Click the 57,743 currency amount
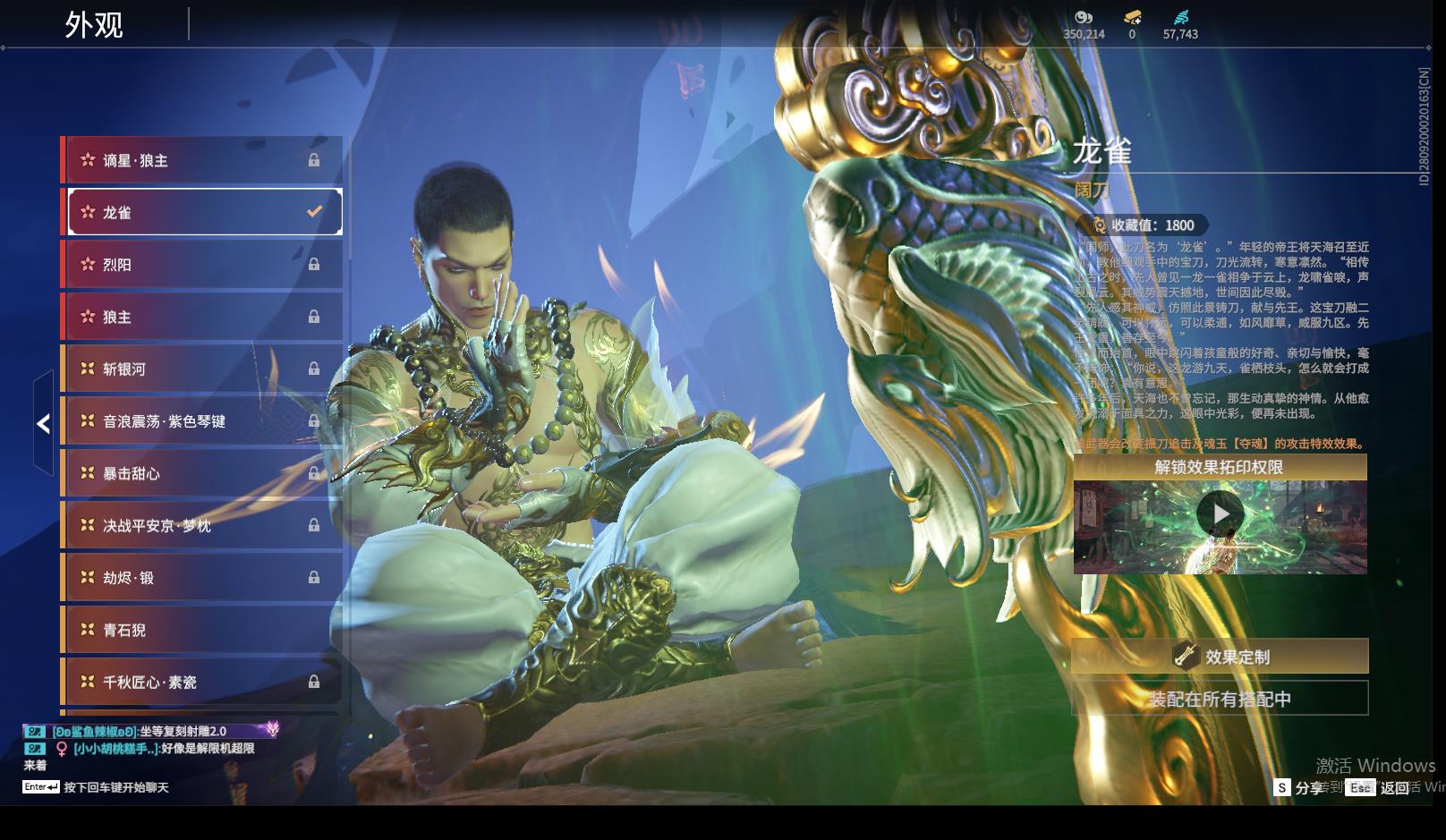The width and height of the screenshot is (1446, 840). (x=1180, y=34)
